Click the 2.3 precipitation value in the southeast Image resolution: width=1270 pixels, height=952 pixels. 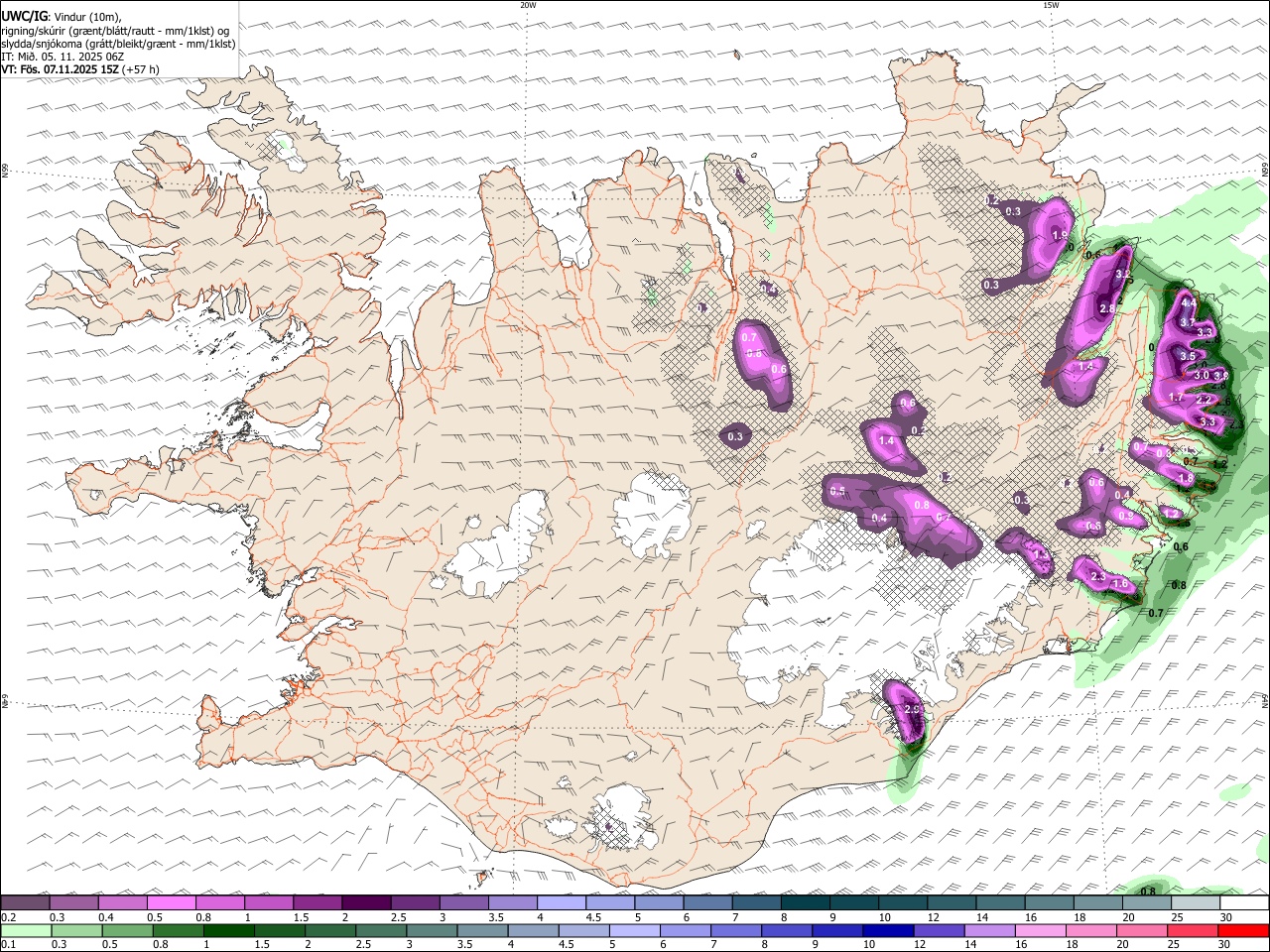tap(1098, 576)
